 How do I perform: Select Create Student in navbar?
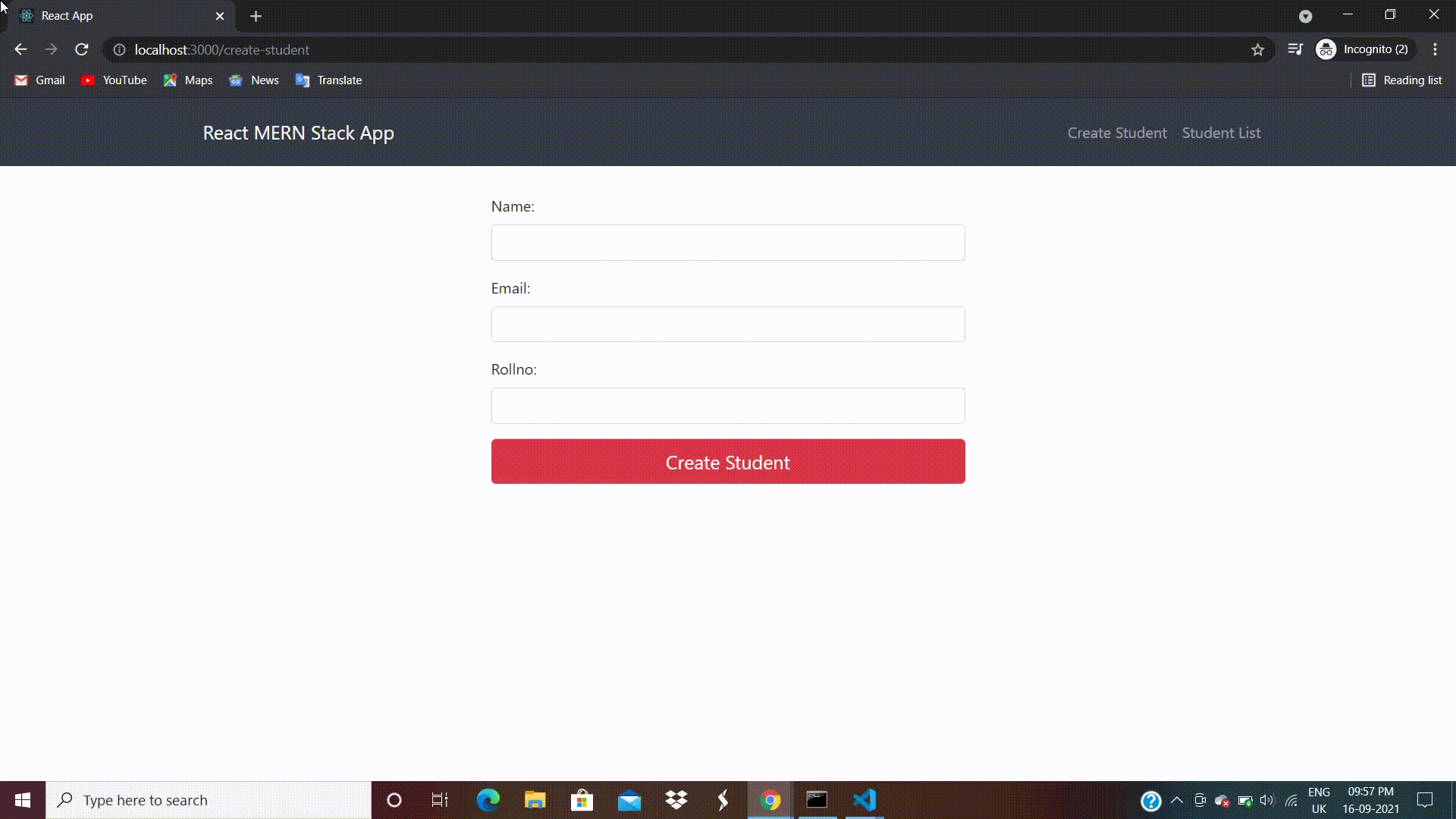[x=1116, y=133]
